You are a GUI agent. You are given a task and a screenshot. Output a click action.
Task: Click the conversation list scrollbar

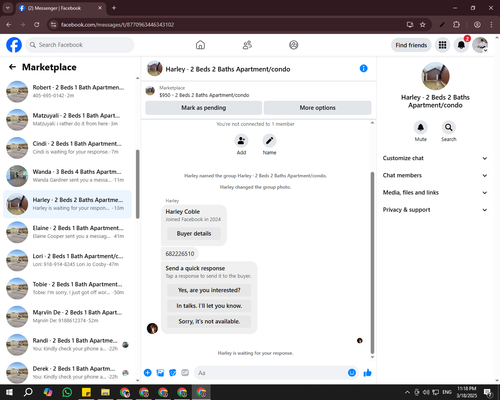click(x=138, y=184)
